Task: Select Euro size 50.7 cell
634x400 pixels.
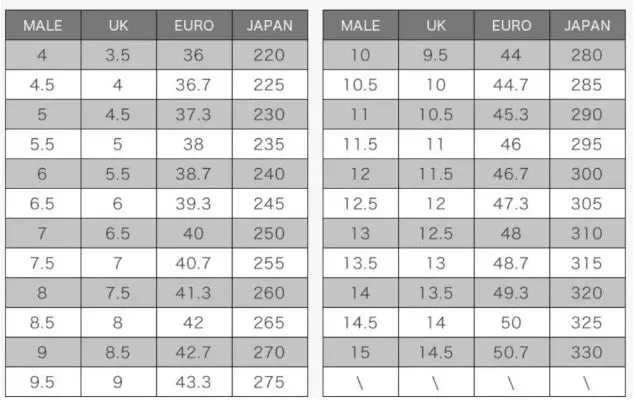Action: point(511,352)
